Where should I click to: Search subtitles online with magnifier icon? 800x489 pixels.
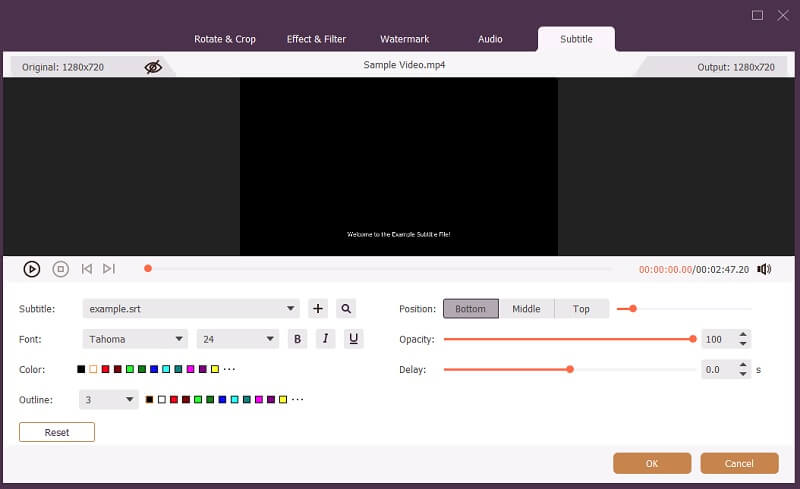[x=345, y=309]
